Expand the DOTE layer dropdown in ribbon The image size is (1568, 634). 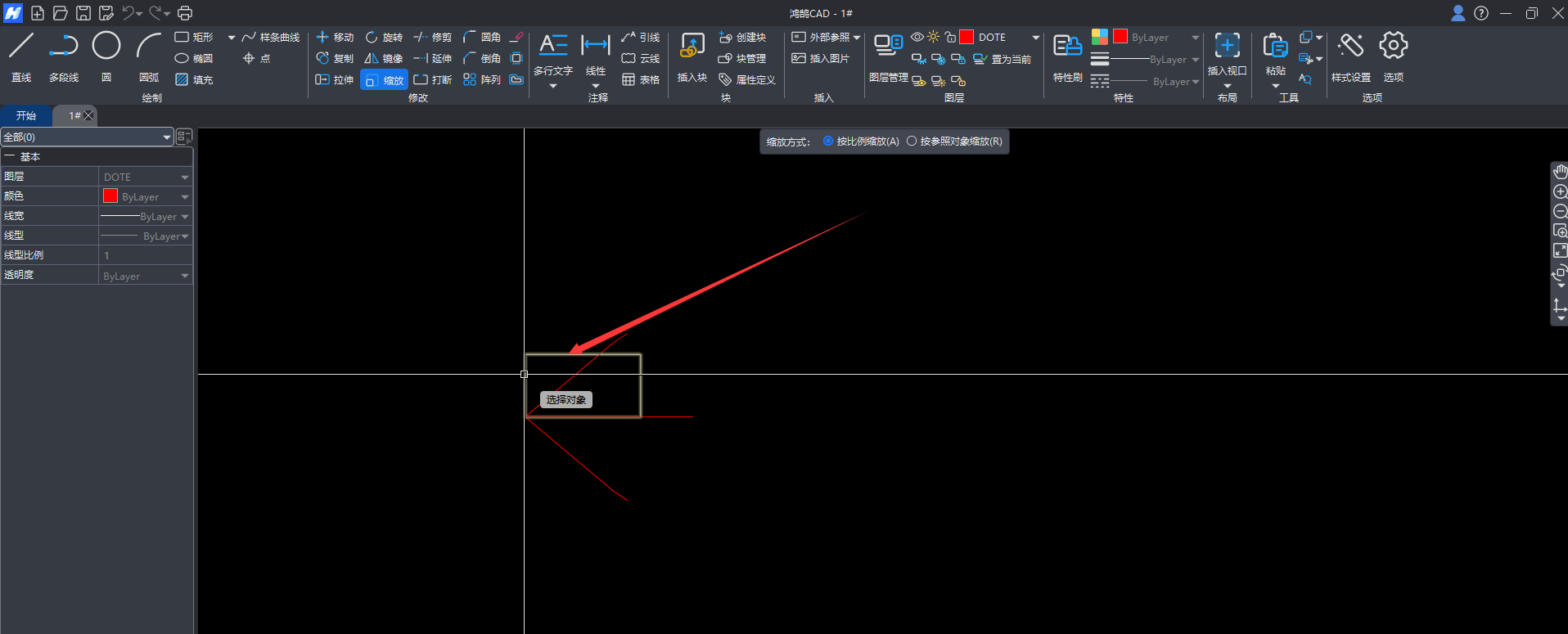[1035, 38]
